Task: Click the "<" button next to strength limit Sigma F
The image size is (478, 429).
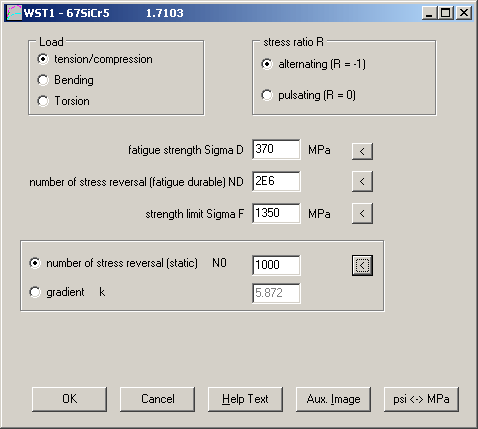Action: (362, 213)
